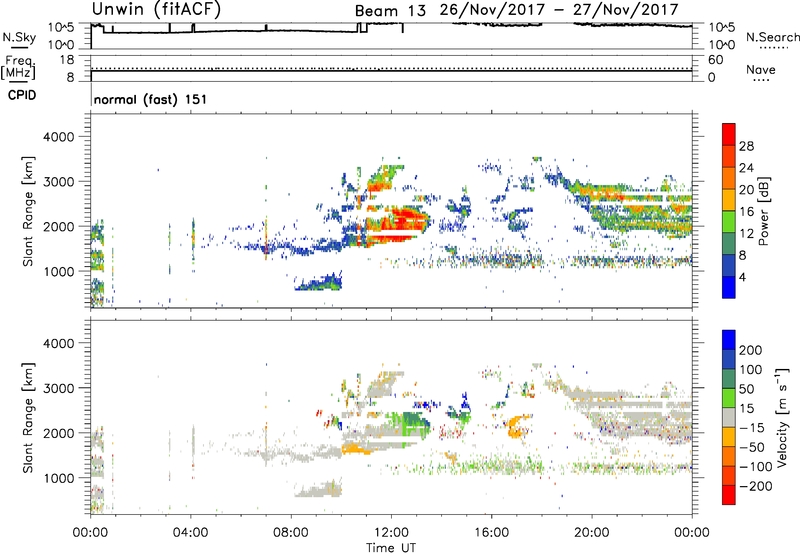The width and height of the screenshot is (800, 554).
Task: Click the 'N.Search' legend label
Action: pyautogui.click(x=772, y=37)
